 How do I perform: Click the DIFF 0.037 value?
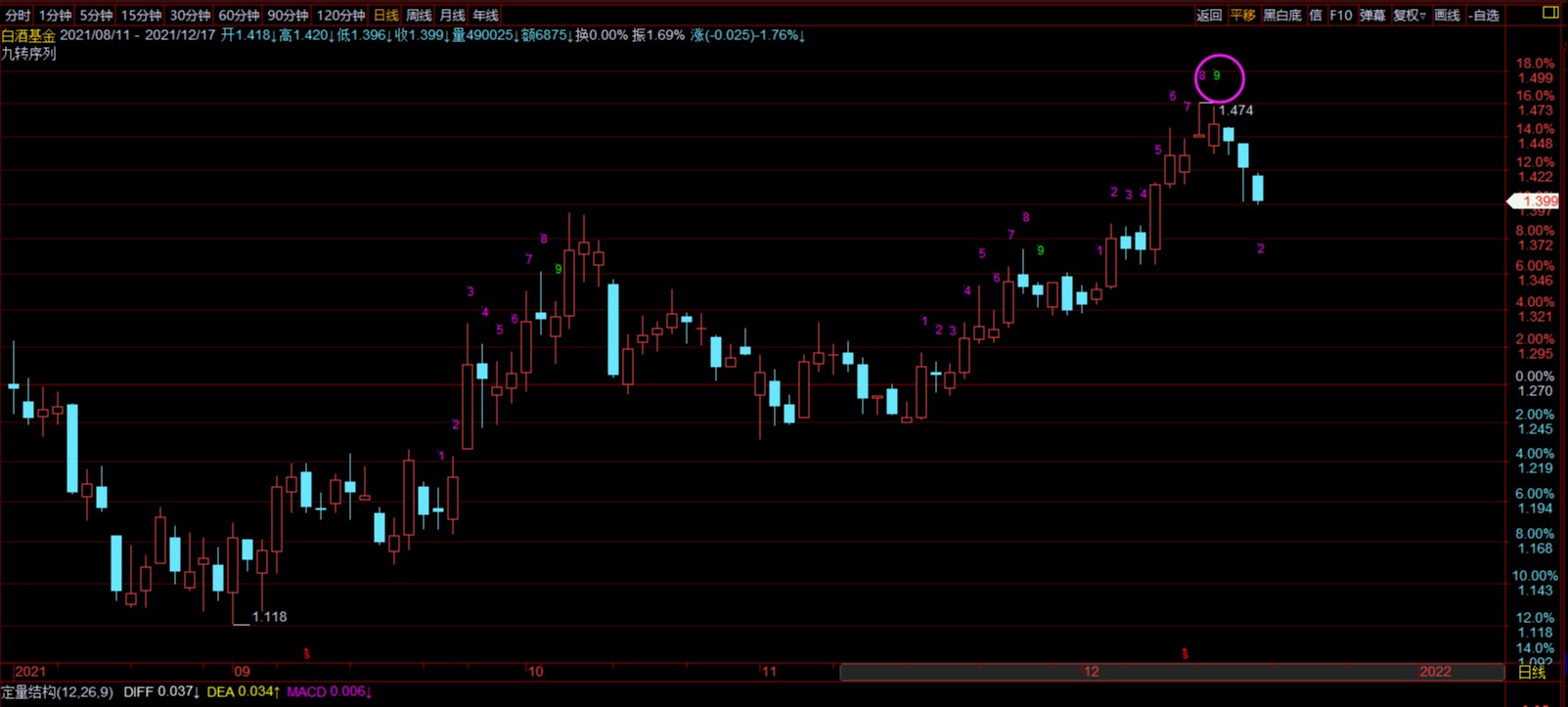pos(162,692)
